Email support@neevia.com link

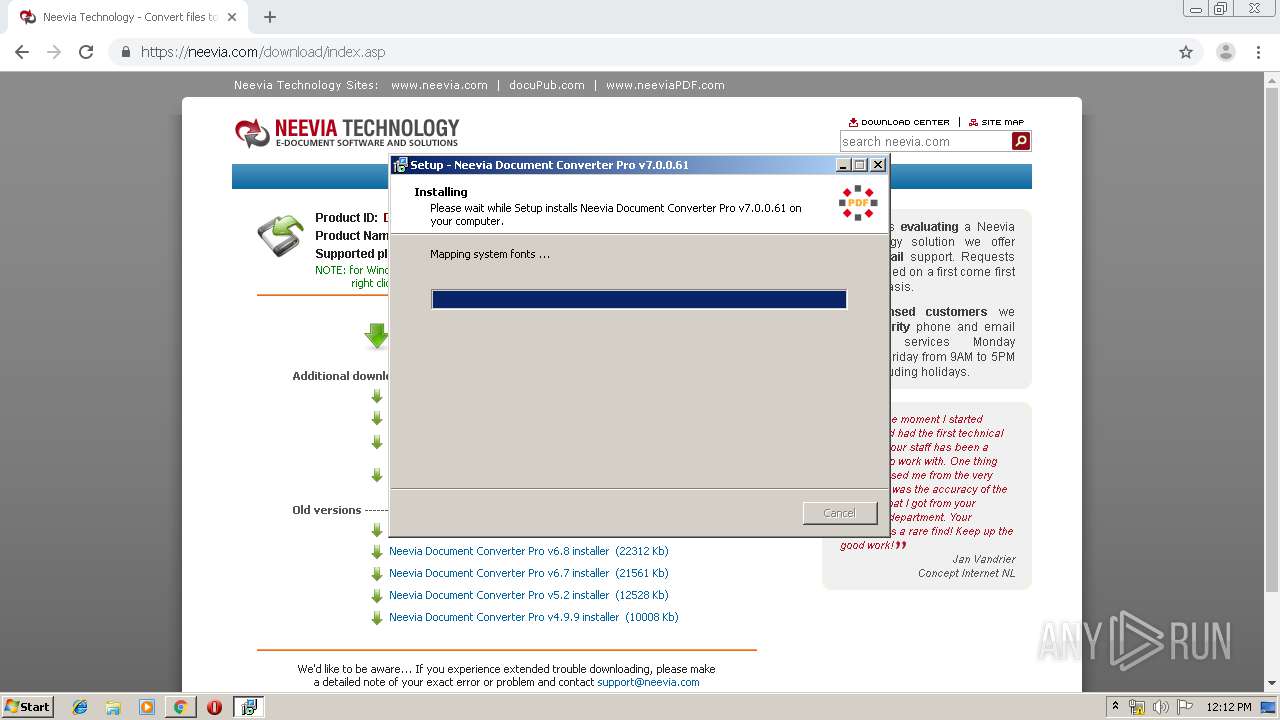pyautogui.click(x=648, y=682)
